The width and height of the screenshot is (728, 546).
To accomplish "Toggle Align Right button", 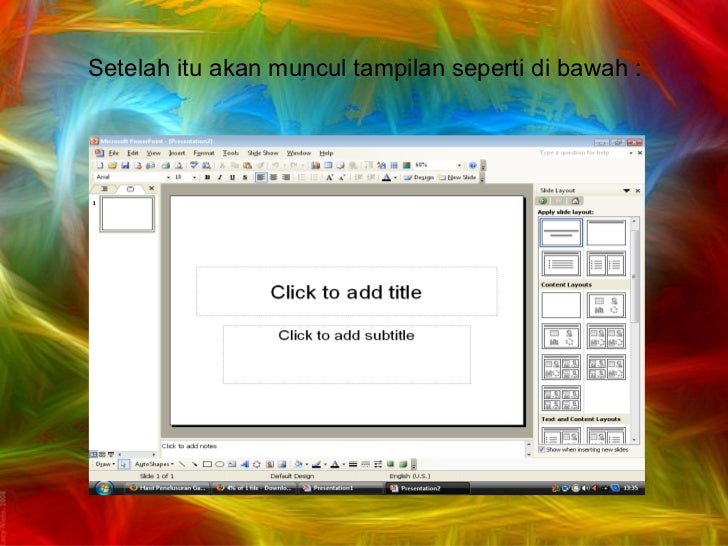I will coord(286,177).
